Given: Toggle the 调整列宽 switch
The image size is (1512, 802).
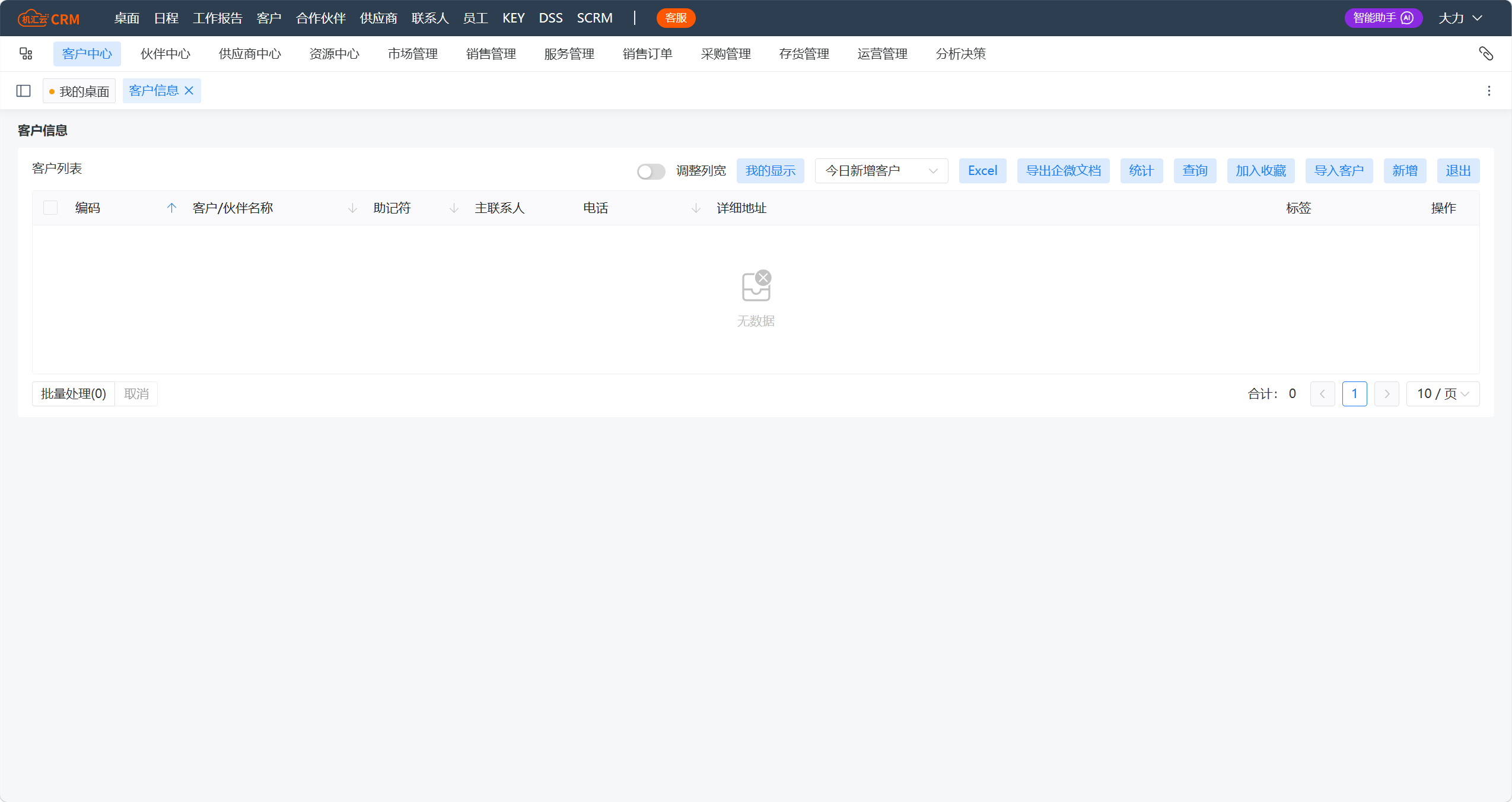Looking at the screenshot, I should point(651,171).
